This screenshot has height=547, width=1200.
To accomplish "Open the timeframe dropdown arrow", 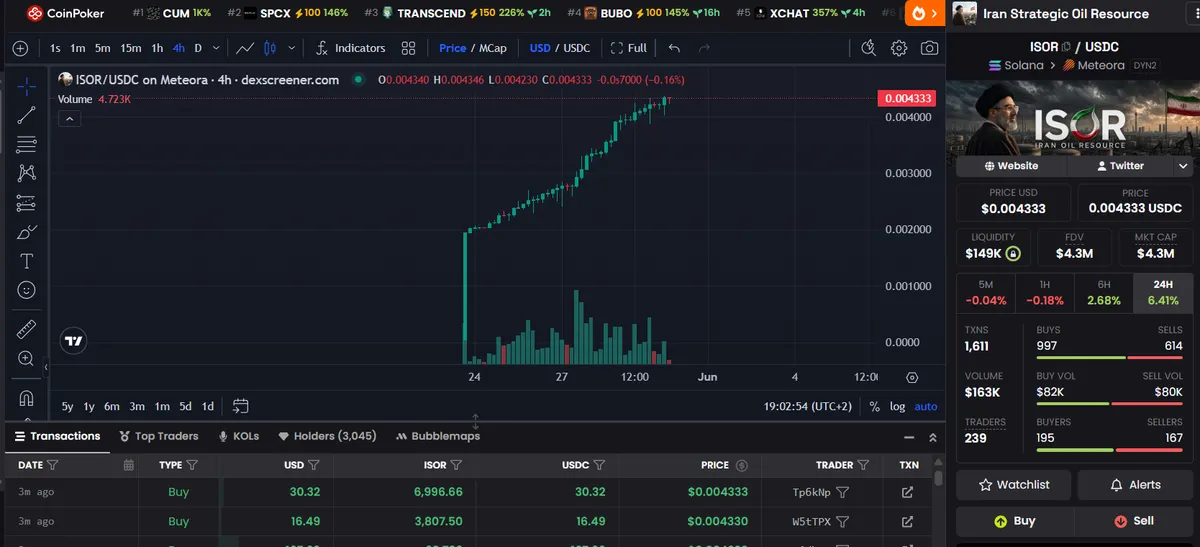I will 215,48.
